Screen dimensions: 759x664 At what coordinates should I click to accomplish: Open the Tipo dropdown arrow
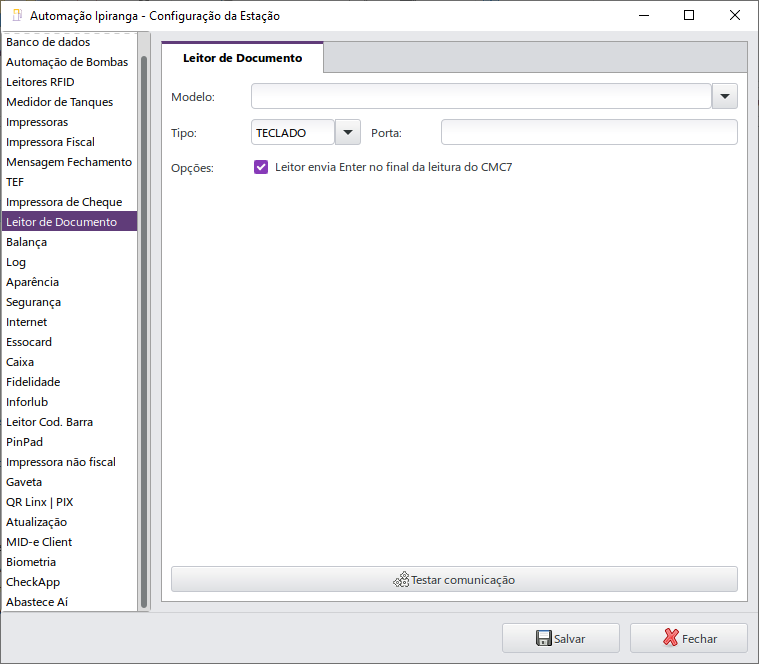[348, 132]
